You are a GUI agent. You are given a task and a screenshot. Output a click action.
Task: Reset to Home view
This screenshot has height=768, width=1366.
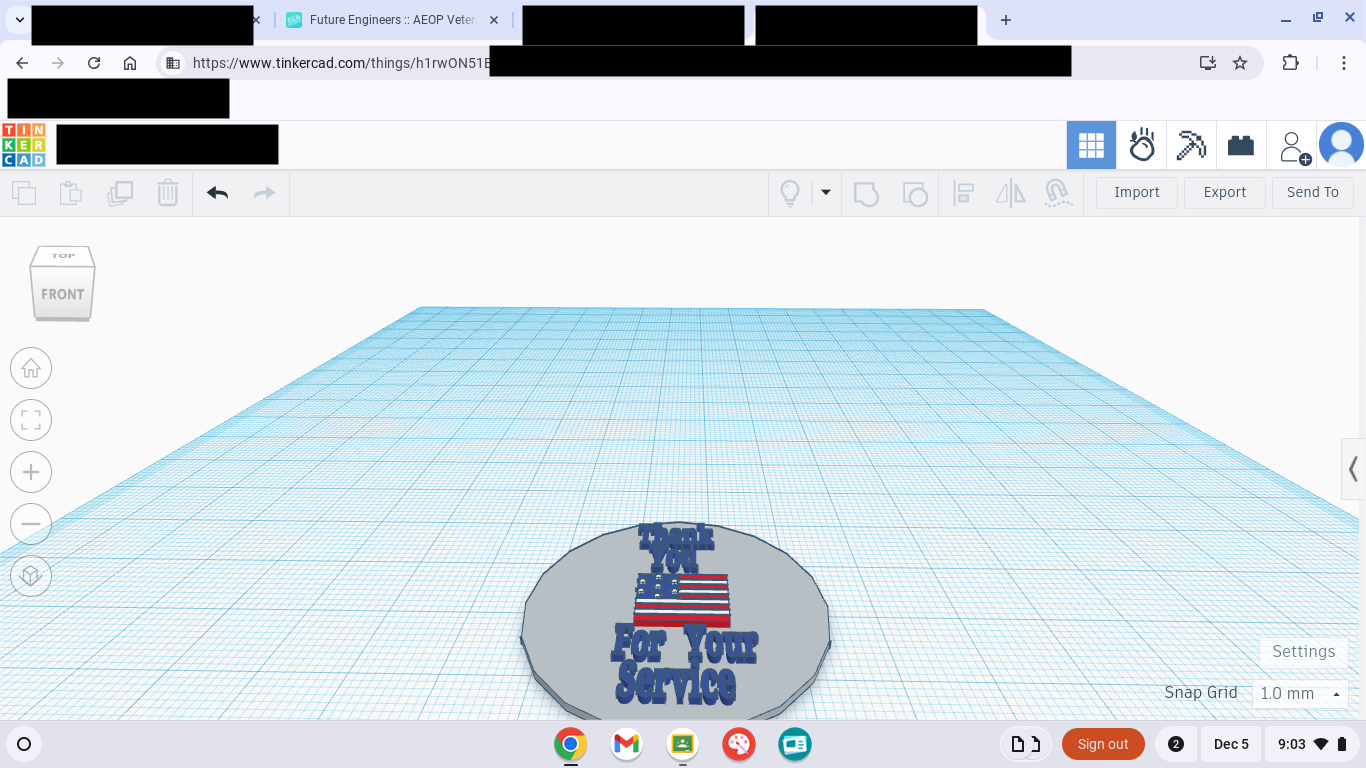pyautogui.click(x=31, y=368)
